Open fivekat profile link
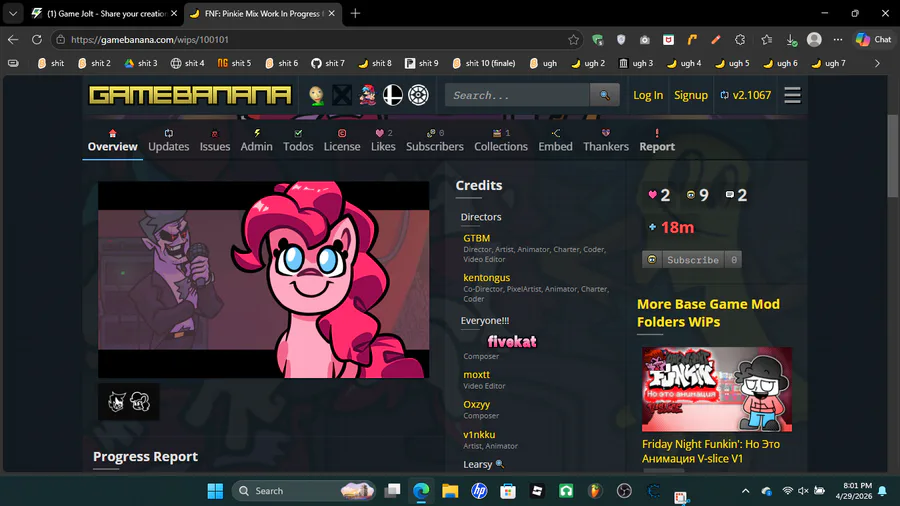 point(511,341)
